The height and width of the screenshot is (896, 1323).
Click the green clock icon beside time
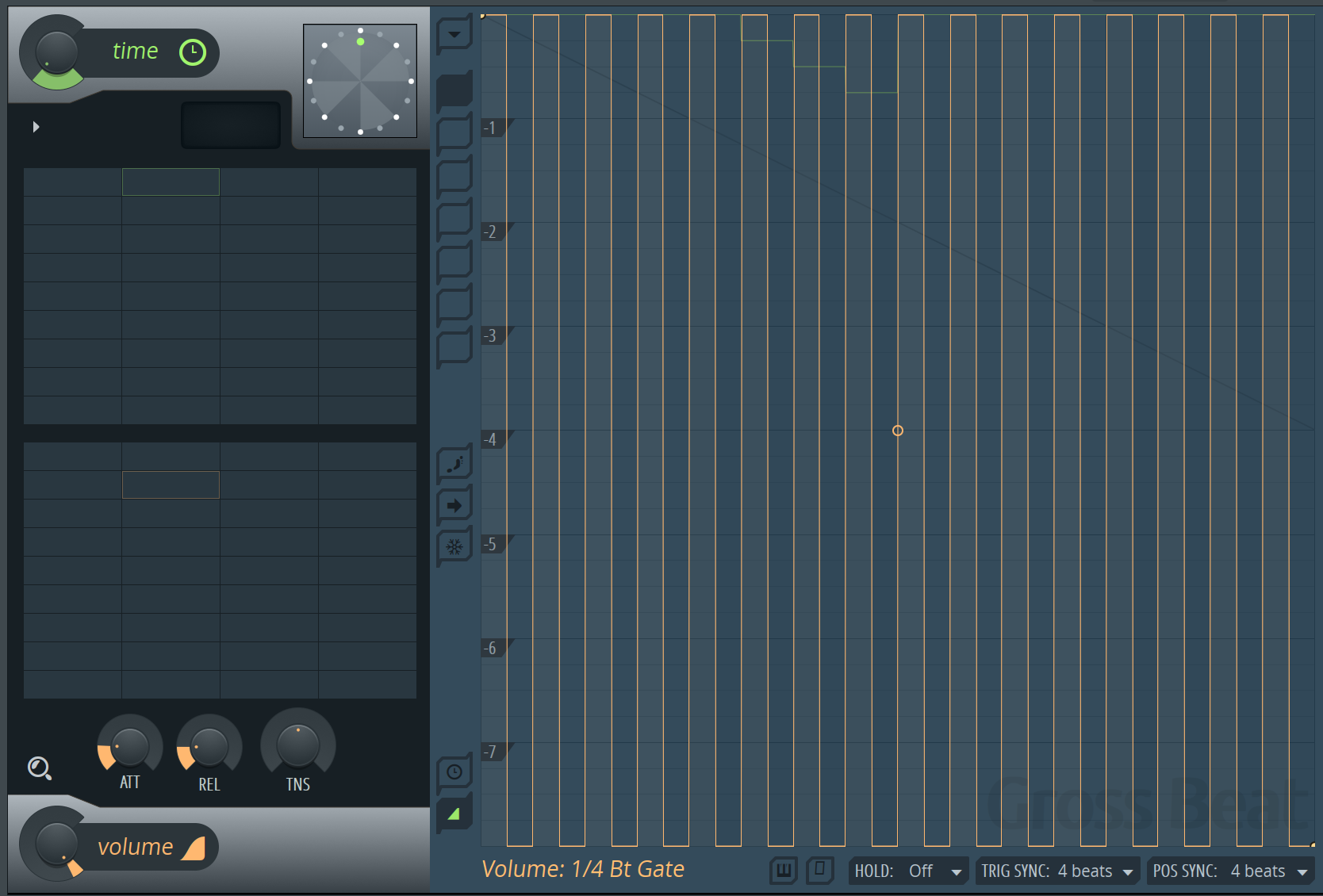pos(193,52)
